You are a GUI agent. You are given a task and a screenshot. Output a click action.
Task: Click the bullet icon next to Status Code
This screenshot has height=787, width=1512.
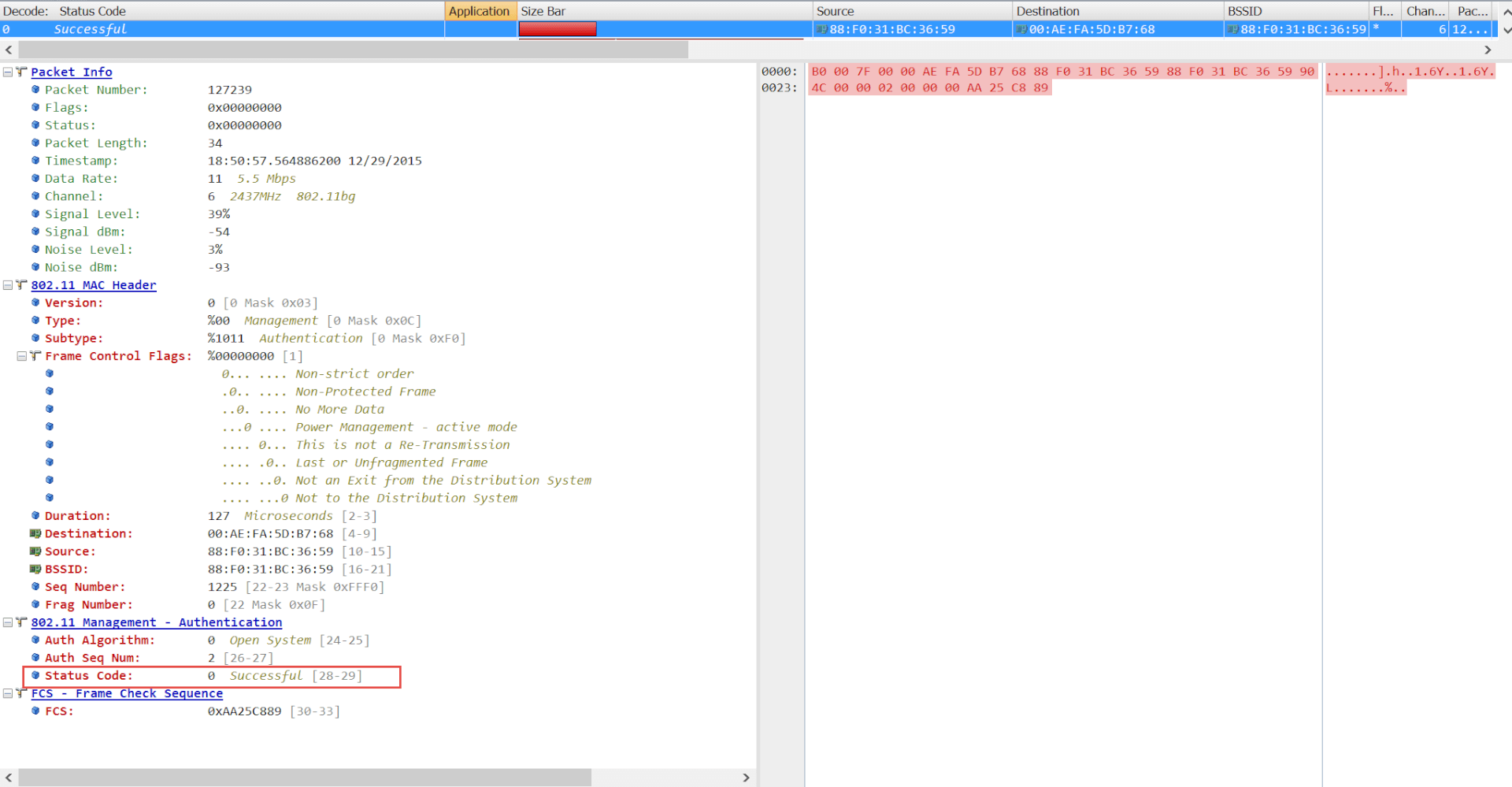click(x=35, y=676)
